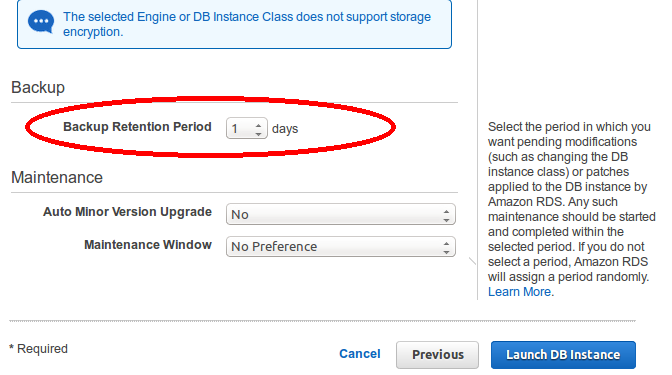Select the Maintenance section heading
Image resolution: width=672 pixels, height=375 pixels.
click(x=57, y=177)
